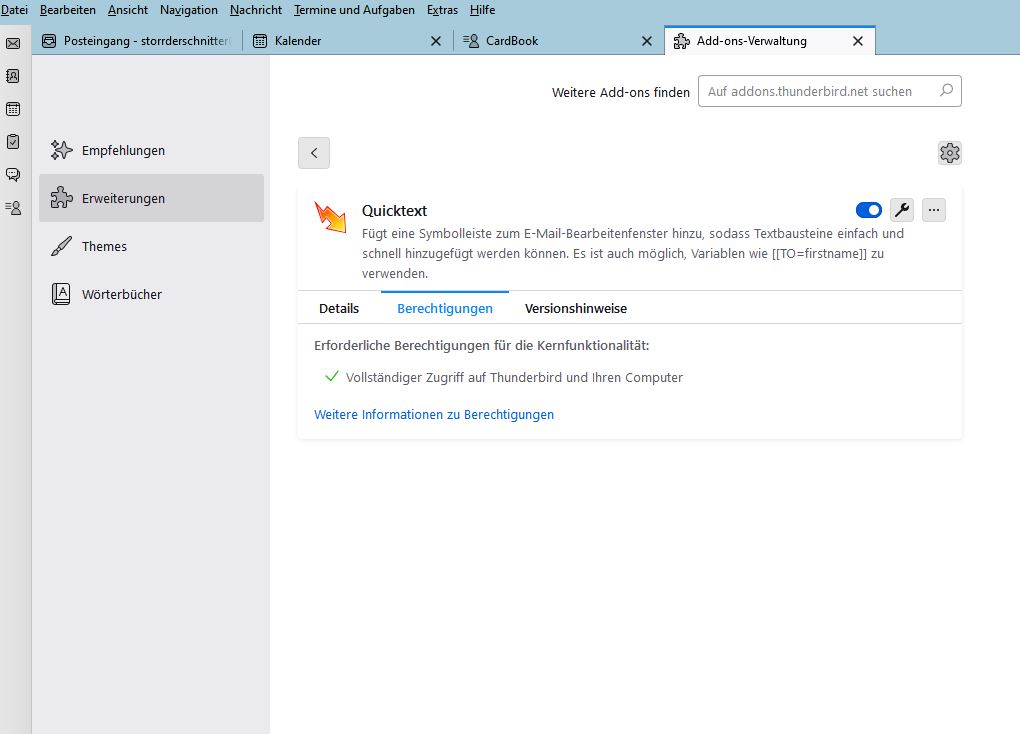Open add-on tools gear menu

pyautogui.click(x=950, y=153)
